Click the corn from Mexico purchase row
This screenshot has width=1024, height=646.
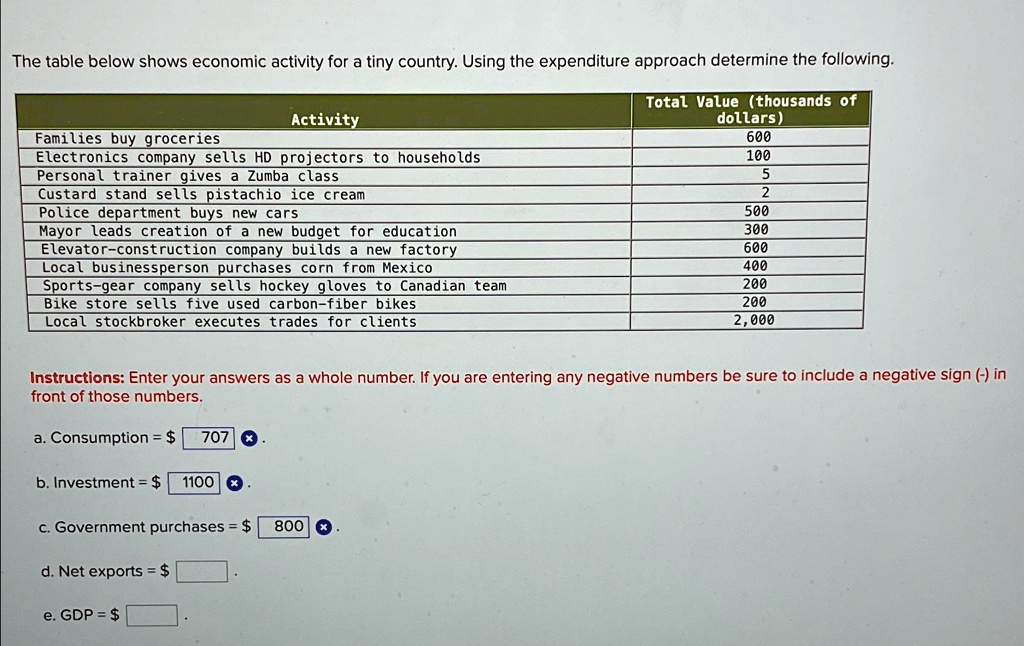[x=230, y=267]
